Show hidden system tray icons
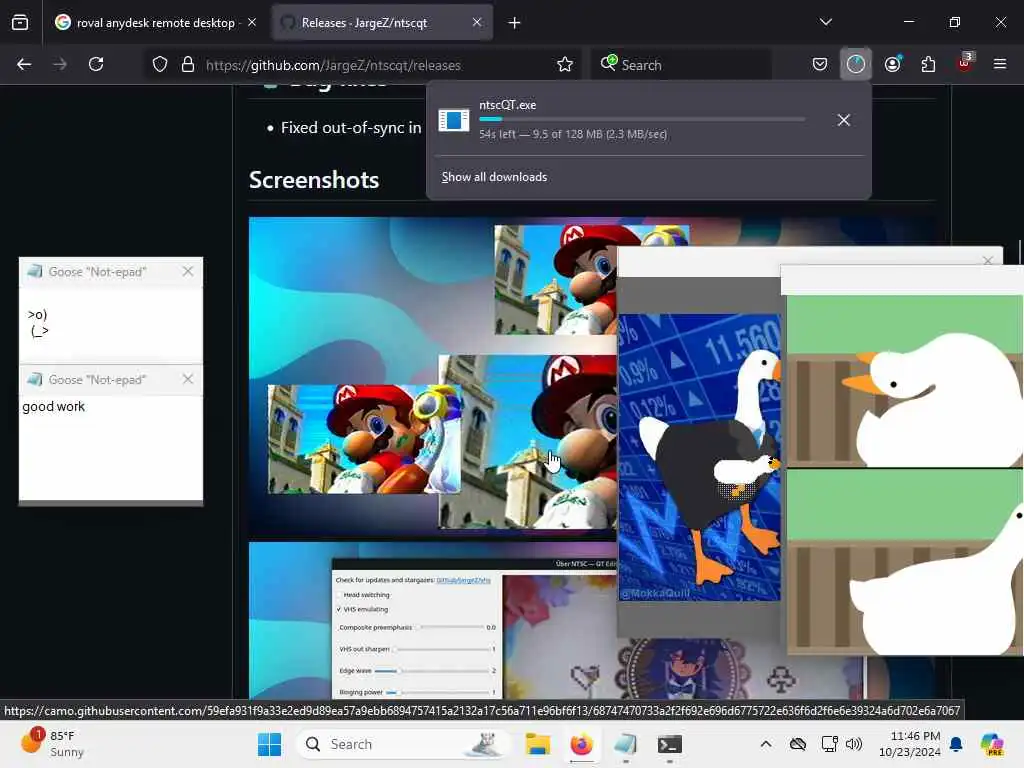Image resolution: width=1024 pixels, height=768 pixels. 766,744
